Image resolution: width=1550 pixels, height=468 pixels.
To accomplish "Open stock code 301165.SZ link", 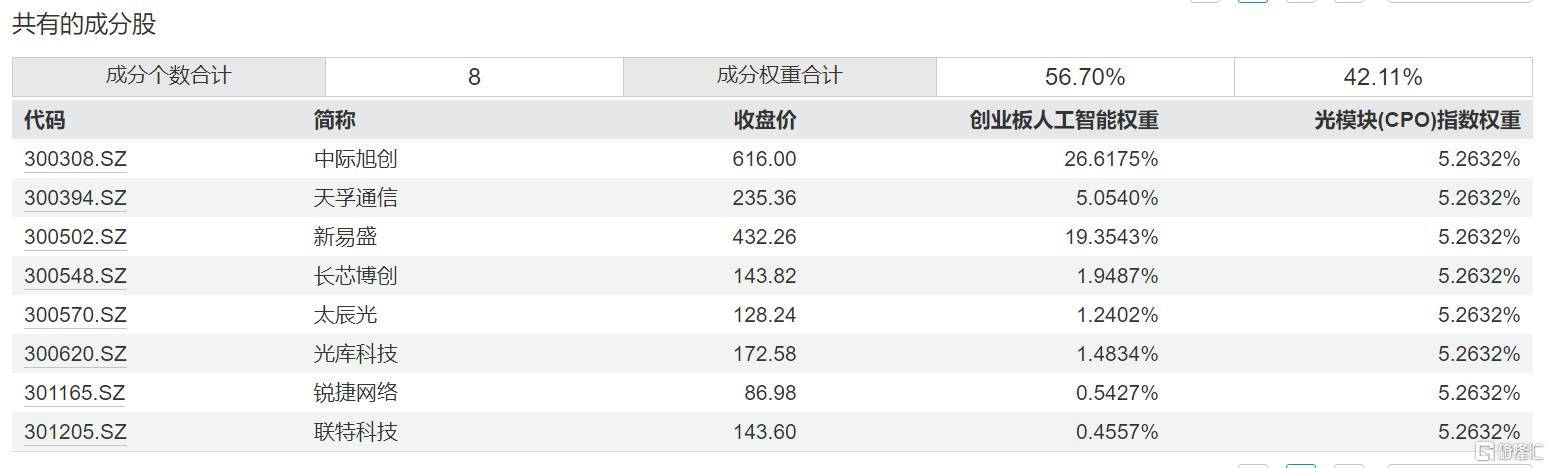I will coord(76,393).
